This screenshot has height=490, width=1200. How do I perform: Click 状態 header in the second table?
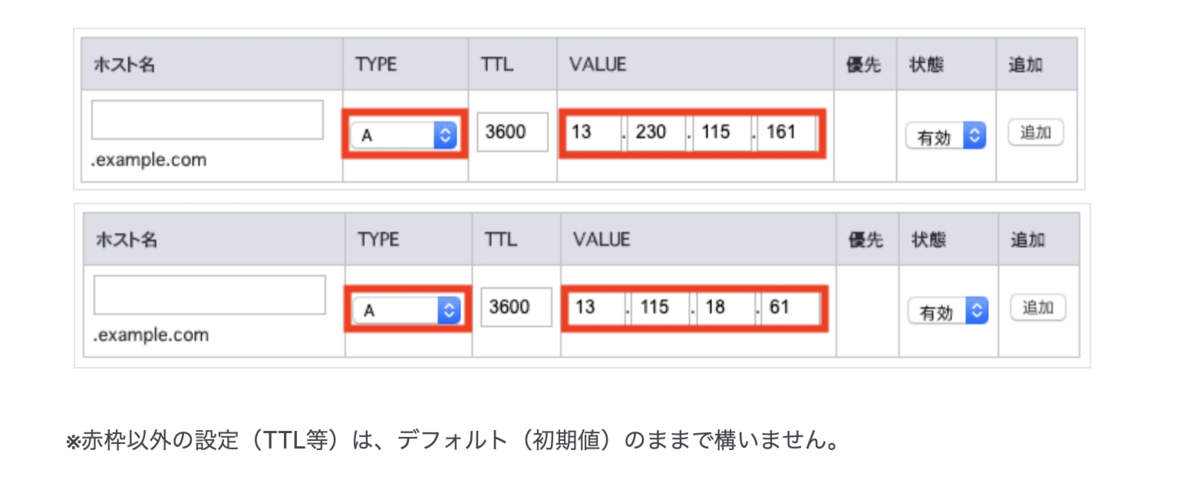tap(929, 240)
